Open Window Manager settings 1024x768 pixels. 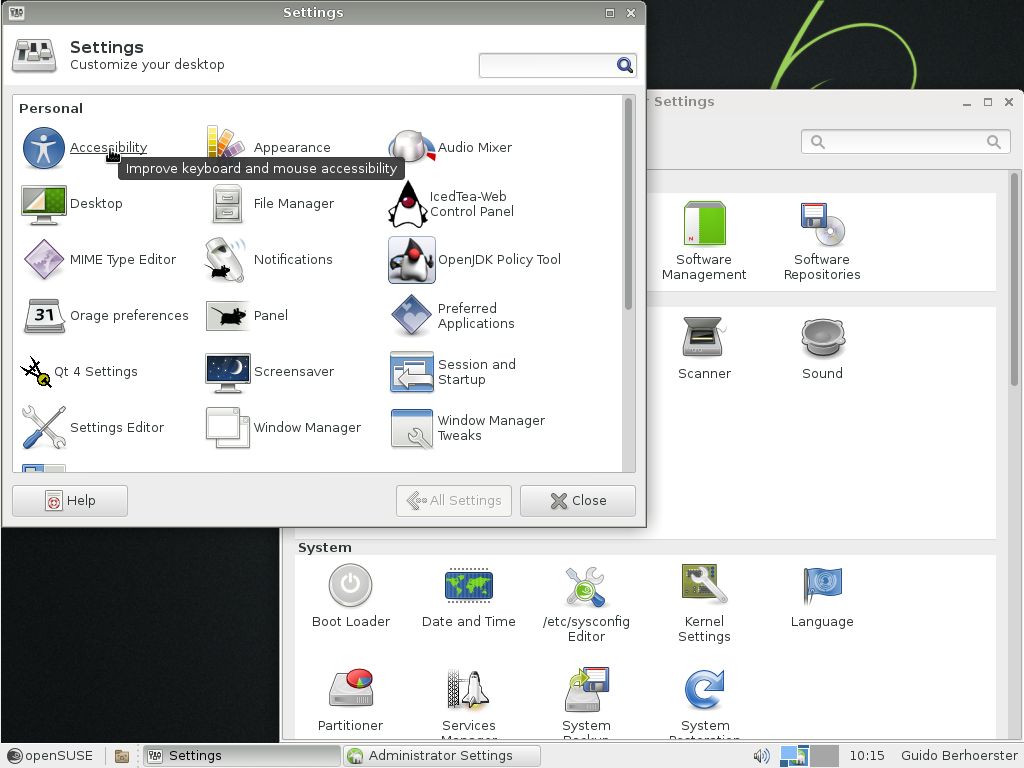click(x=283, y=428)
